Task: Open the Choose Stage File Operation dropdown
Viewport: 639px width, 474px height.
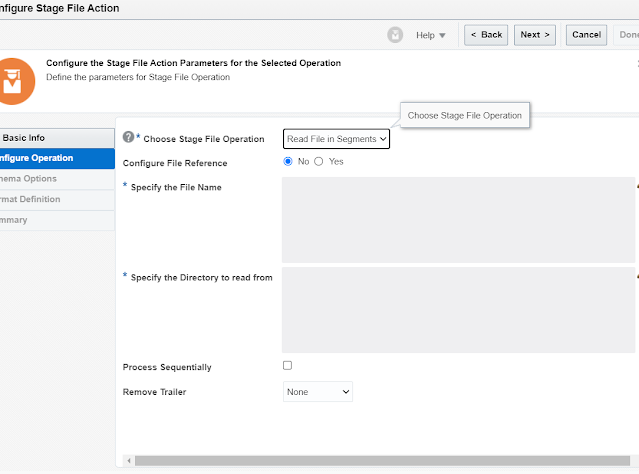Action: coord(336,139)
